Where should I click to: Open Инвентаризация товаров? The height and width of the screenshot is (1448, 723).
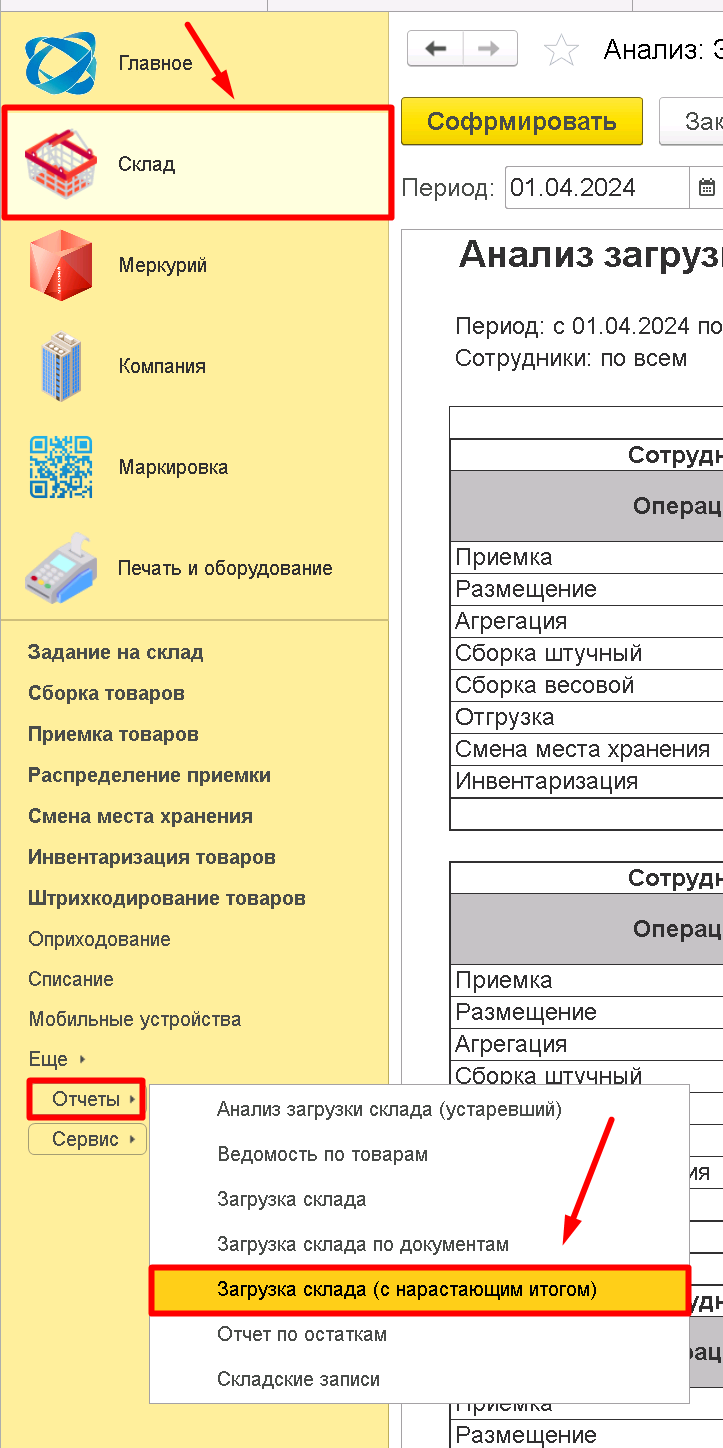[x=152, y=857]
